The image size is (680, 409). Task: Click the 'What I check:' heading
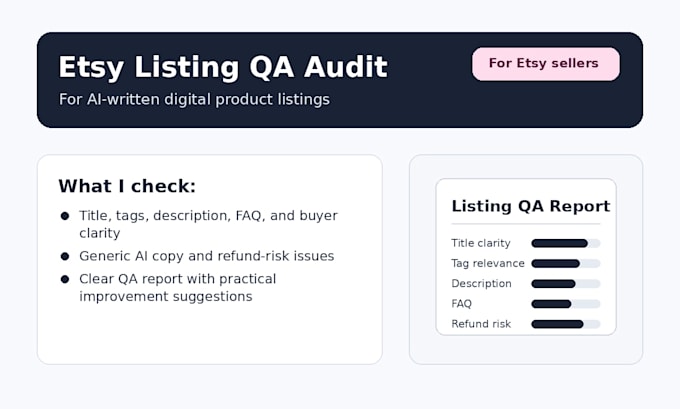tap(127, 186)
